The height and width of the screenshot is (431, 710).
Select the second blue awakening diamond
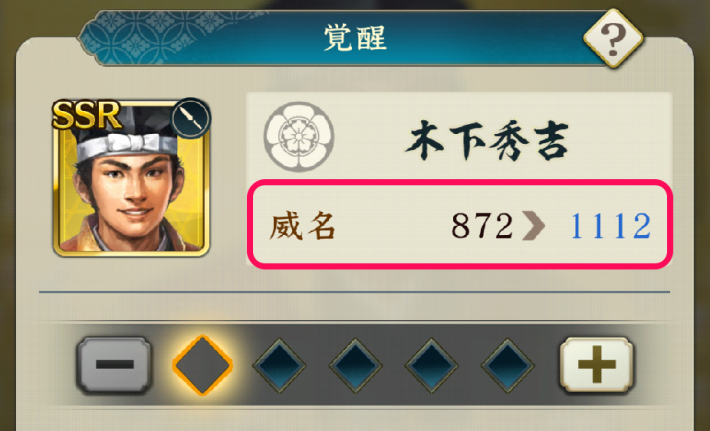tap(279, 365)
